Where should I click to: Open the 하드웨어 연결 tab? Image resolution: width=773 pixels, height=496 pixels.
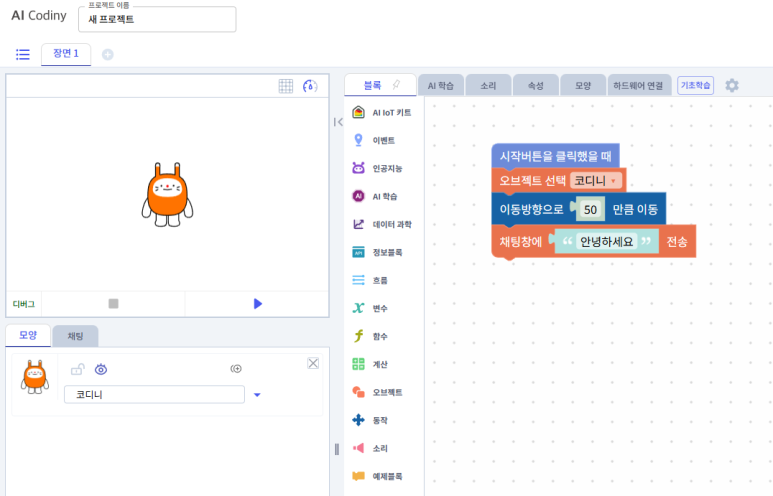pos(638,85)
